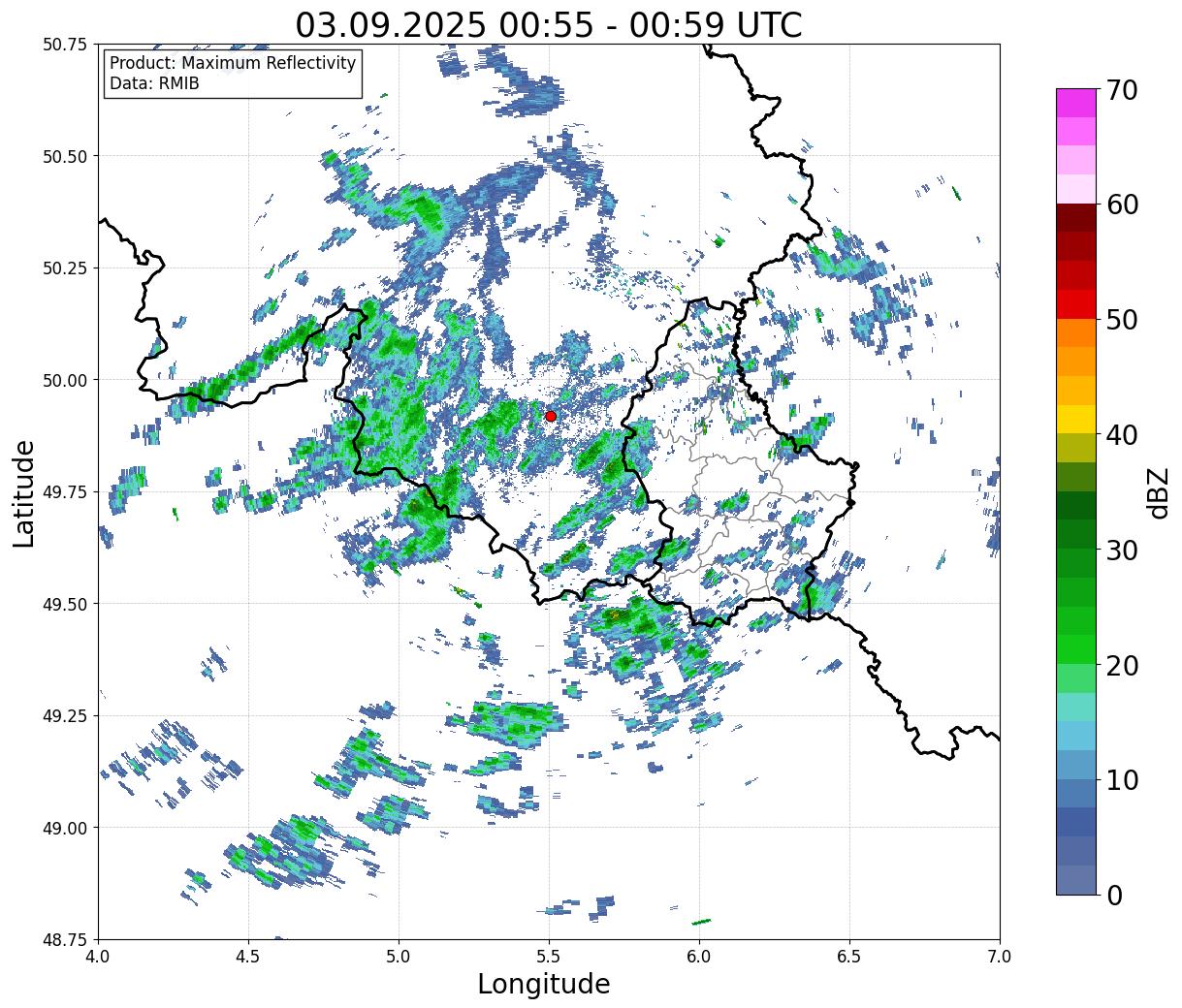
Task: Click the latitude tick label '50.00'
Action: coord(65,380)
